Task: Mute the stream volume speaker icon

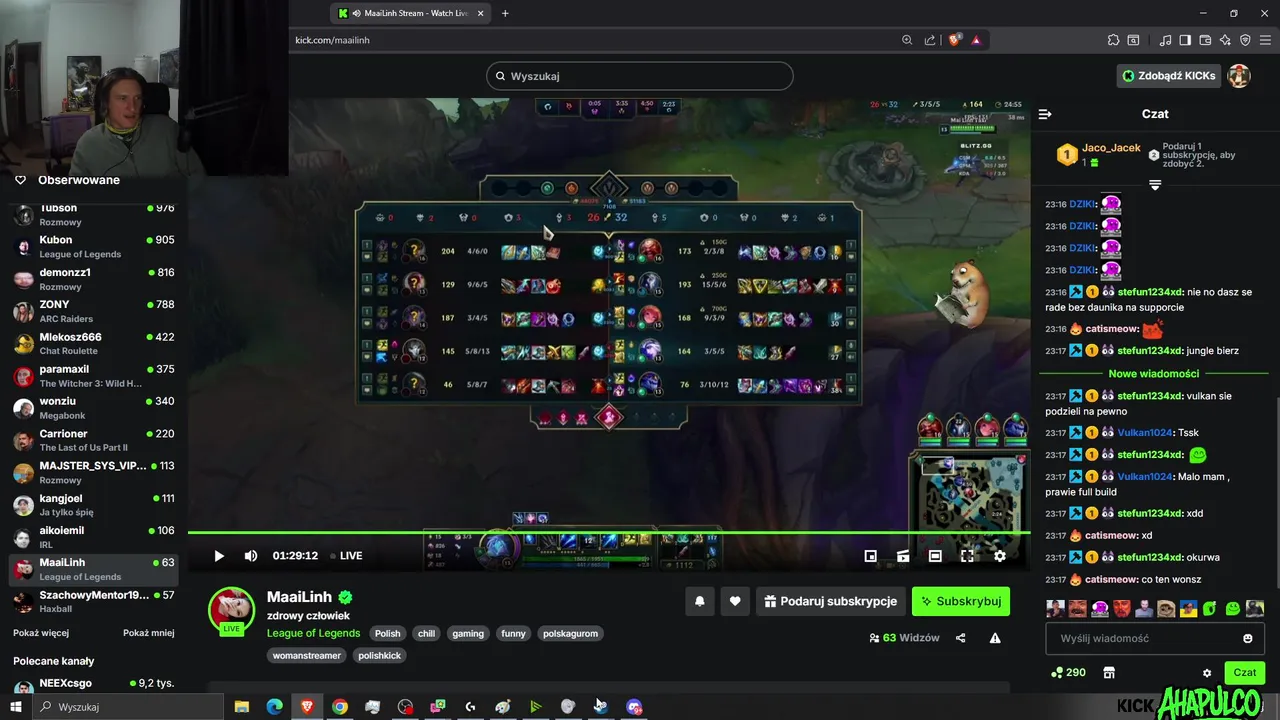Action: click(251, 556)
